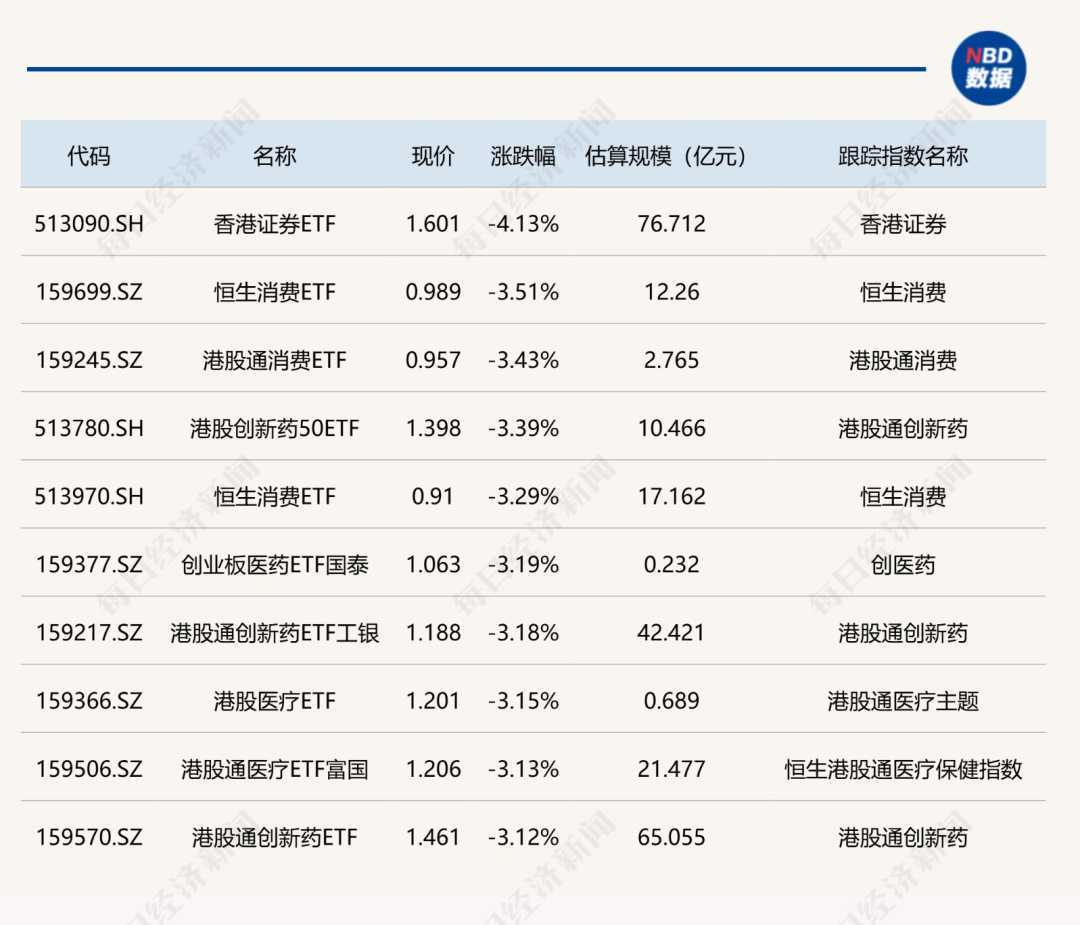The width and height of the screenshot is (1080, 925).
Task: Select the 港股通医疗ETF富国 name
Action: point(275,769)
